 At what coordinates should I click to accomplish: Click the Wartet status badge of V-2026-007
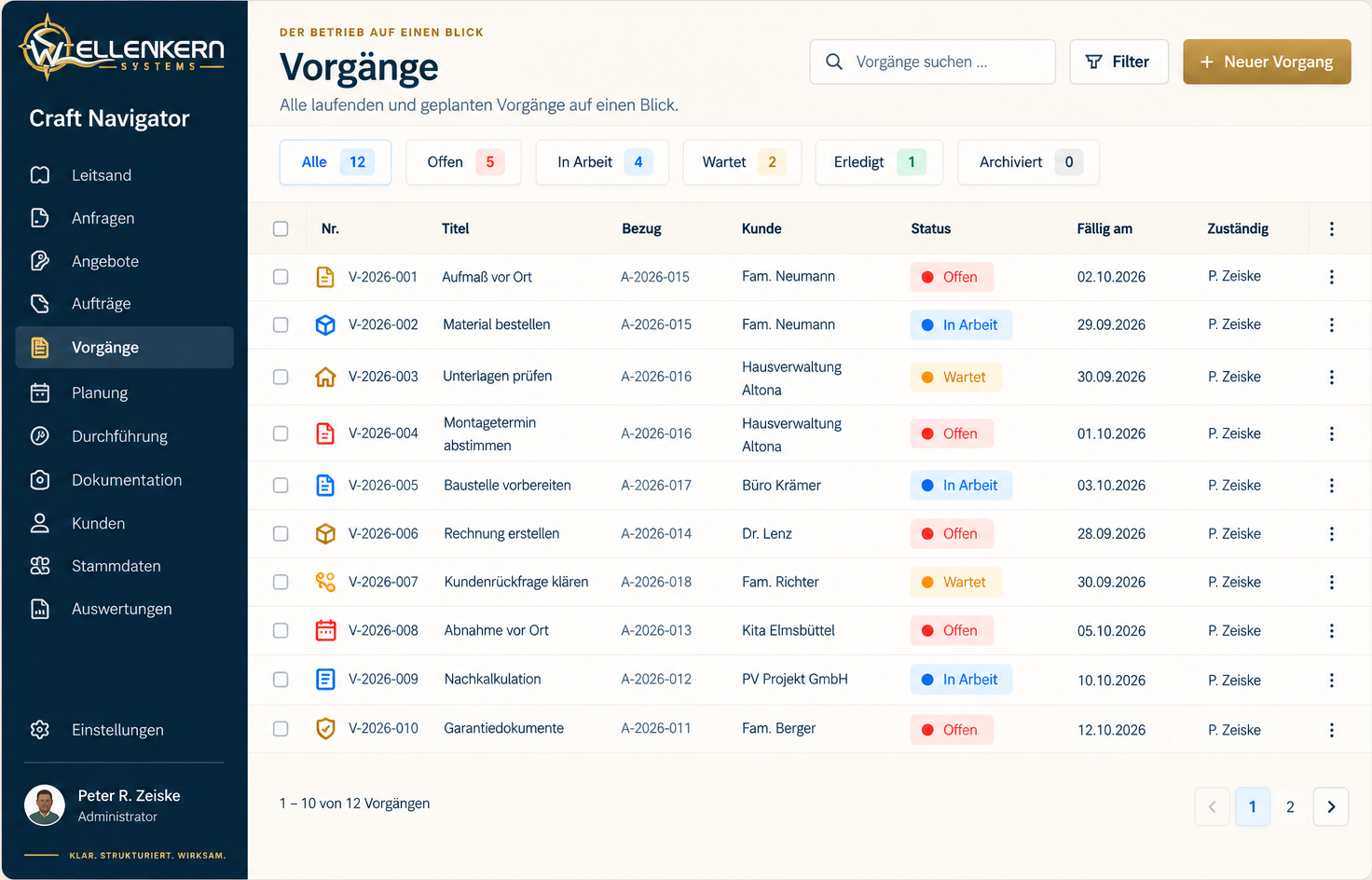click(955, 582)
